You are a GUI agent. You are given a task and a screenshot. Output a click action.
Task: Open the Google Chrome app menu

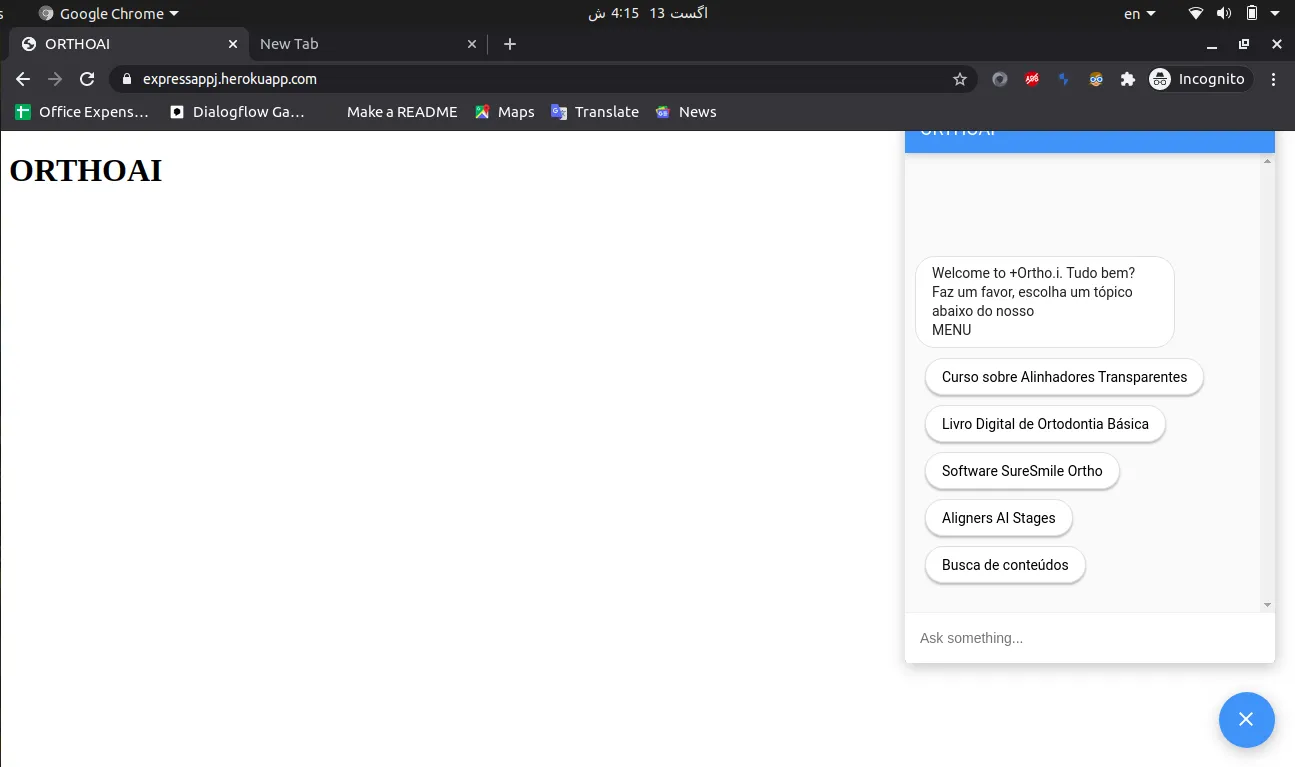coord(109,13)
